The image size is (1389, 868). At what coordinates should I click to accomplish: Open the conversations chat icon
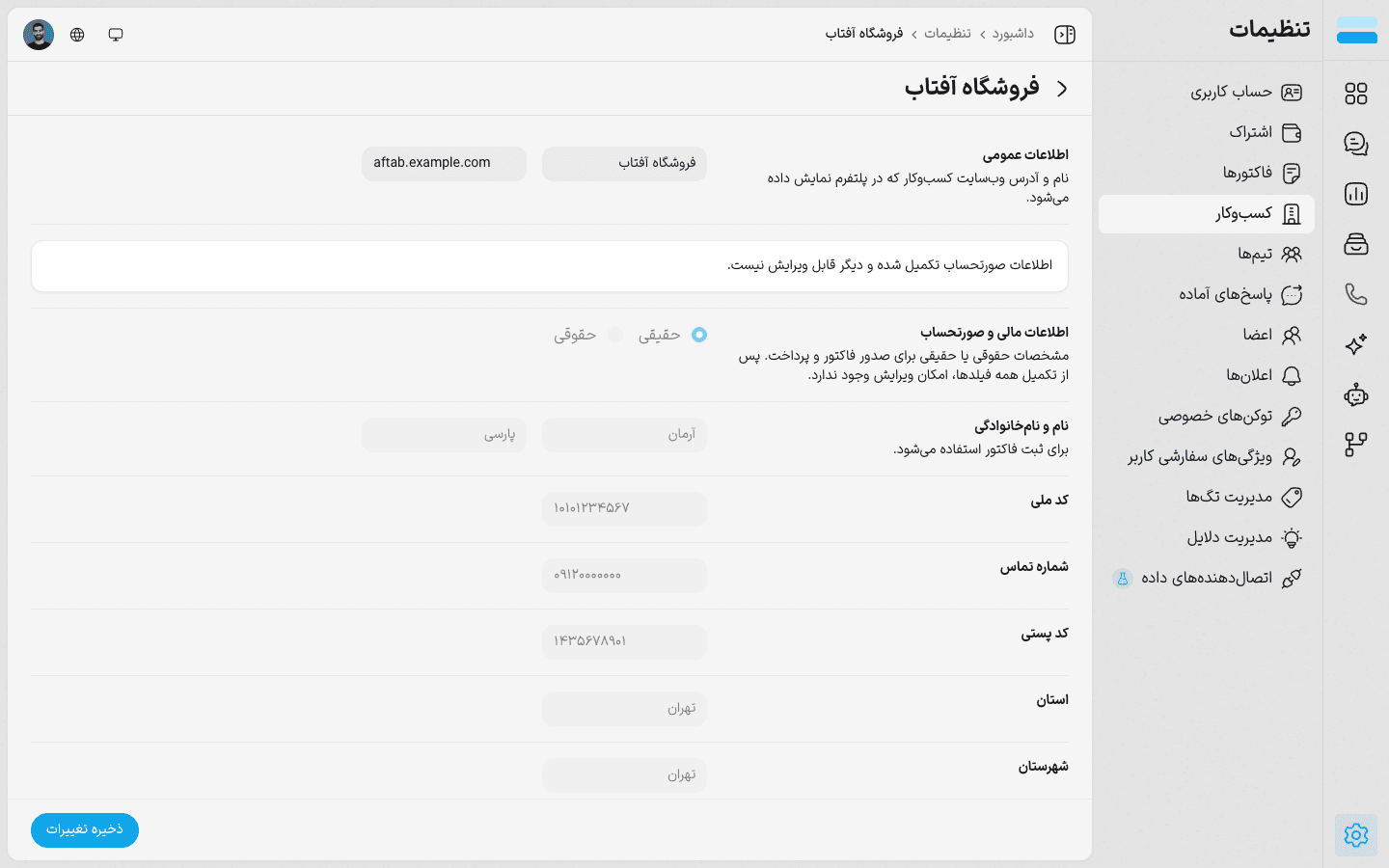(x=1356, y=144)
